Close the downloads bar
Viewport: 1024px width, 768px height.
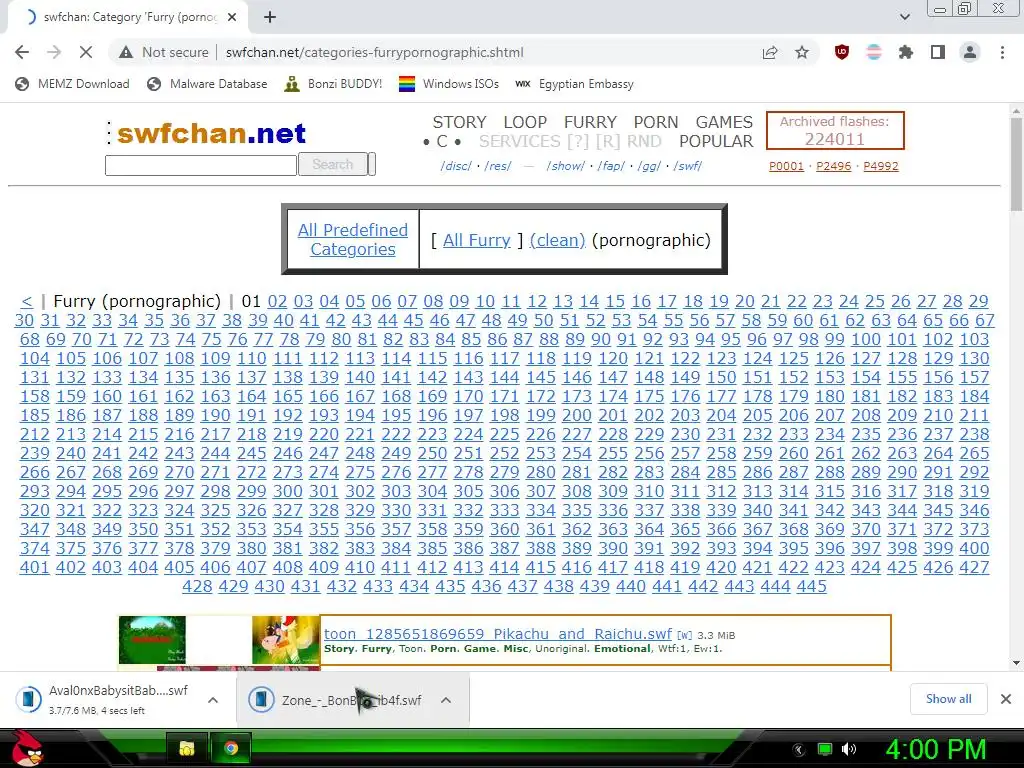click(x=1006, y=699)
